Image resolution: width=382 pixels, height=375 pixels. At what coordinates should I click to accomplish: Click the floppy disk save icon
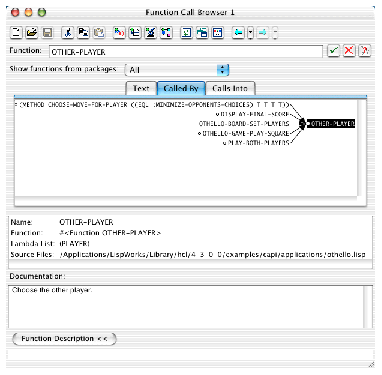tap(48, 32)
